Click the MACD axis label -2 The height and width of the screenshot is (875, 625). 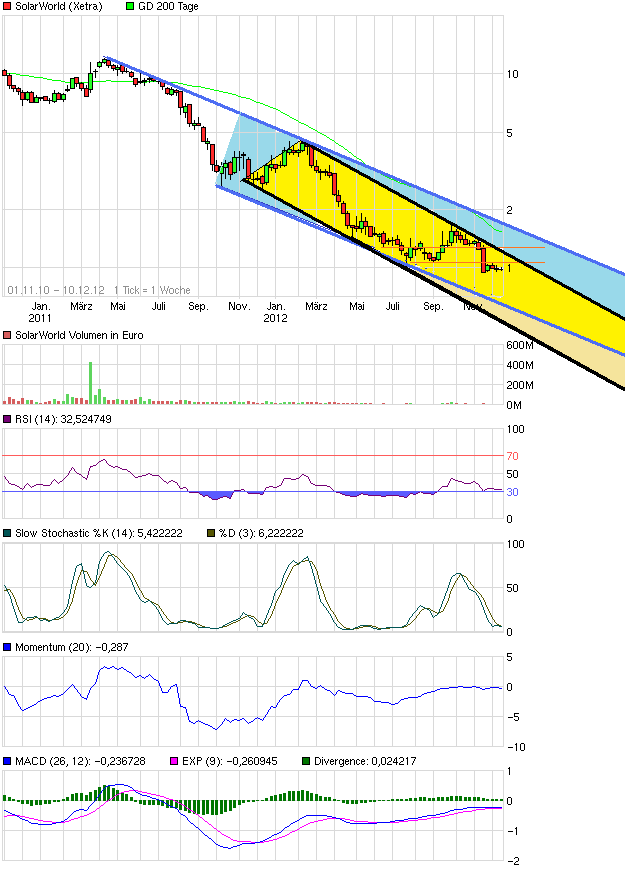(515, 861)
